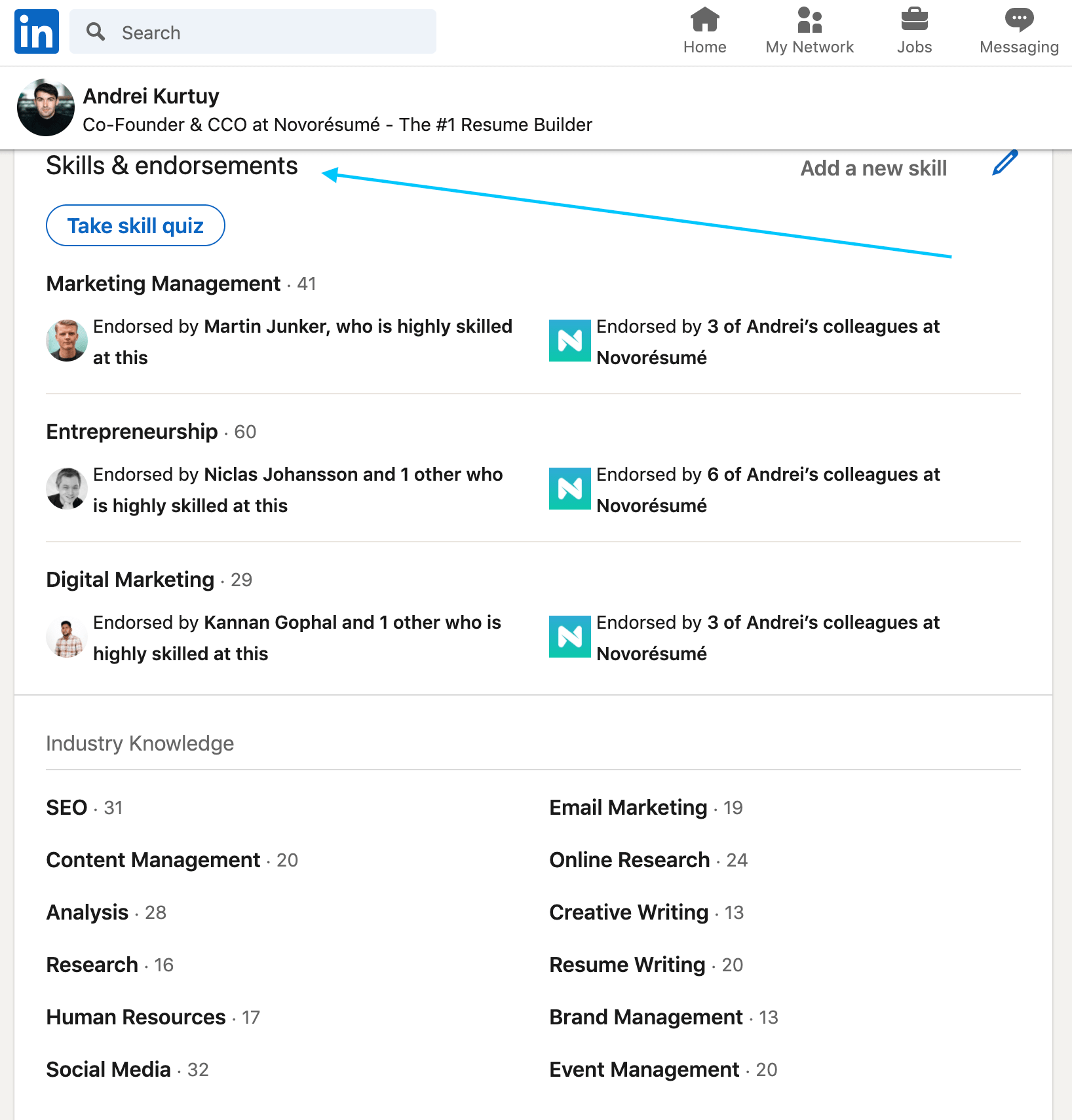The width and height of the screenshot is (1072, 1120).
Task: Open the Social Media skill
Action: [108, 1069]
